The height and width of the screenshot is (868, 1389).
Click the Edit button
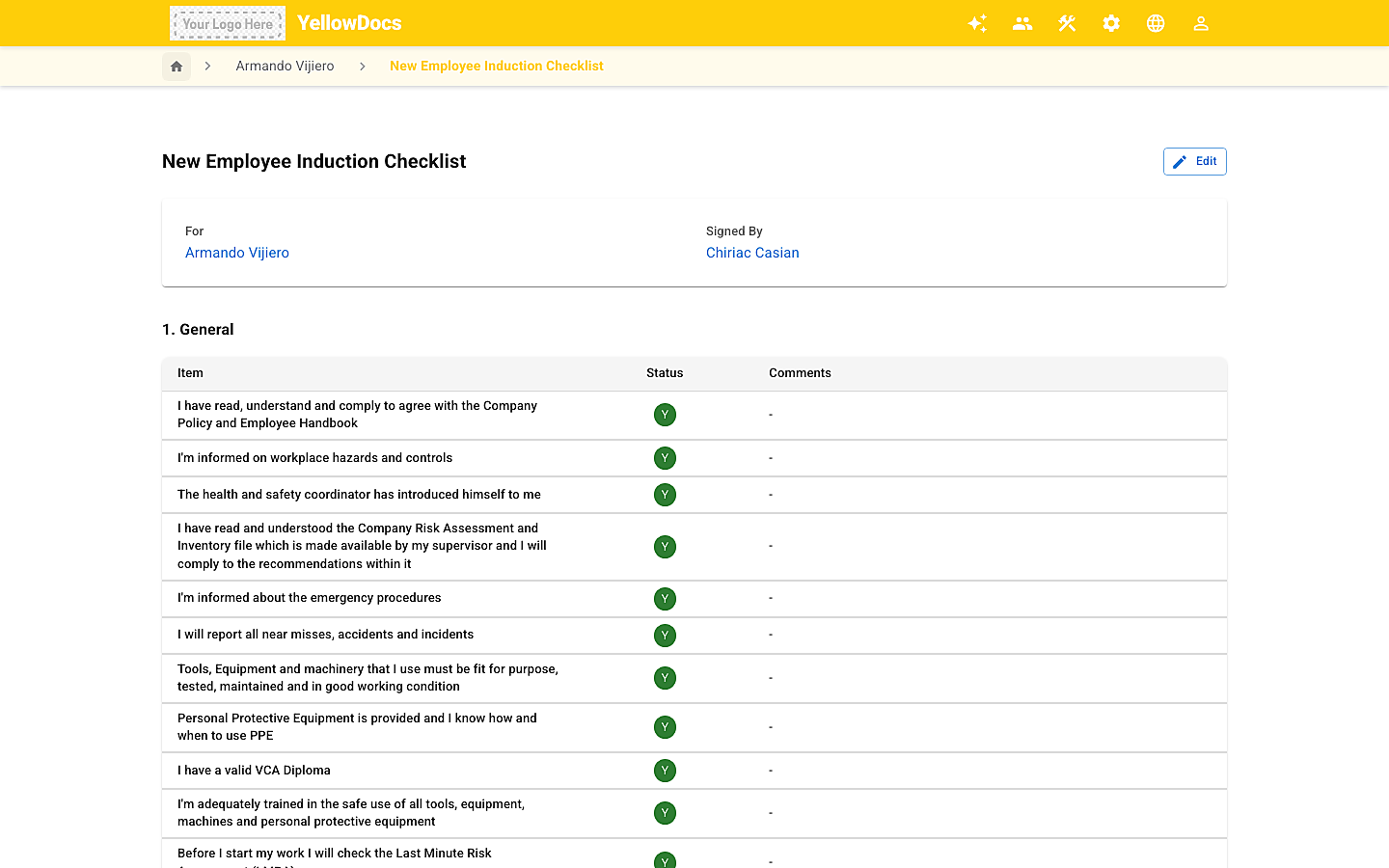coord(1195,162)
